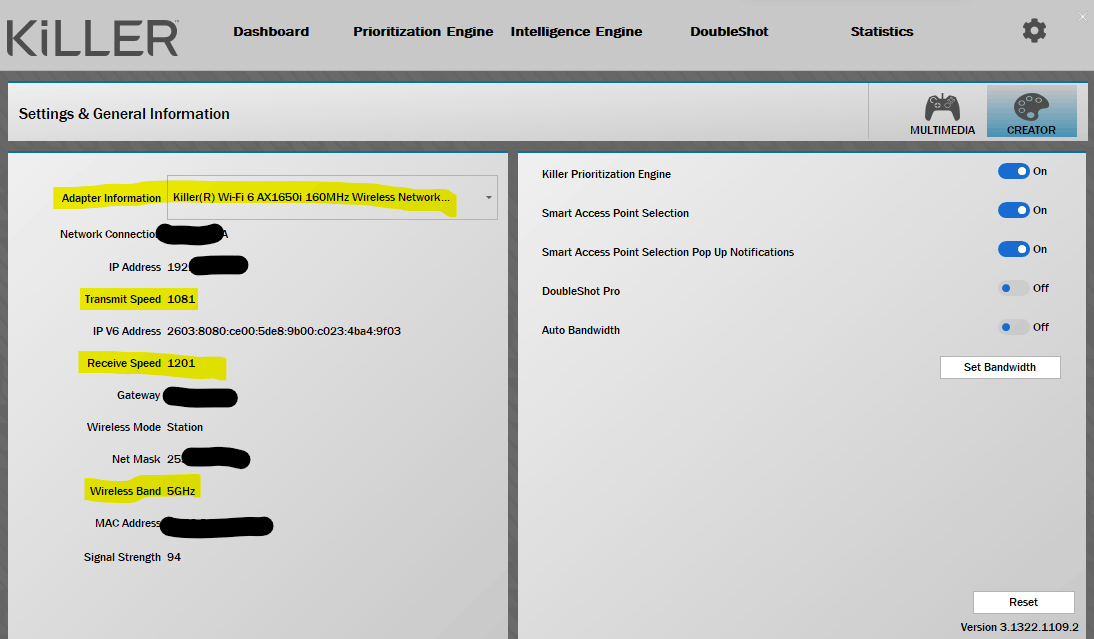This screenshot has height=639, width=1094.
Task: Go to Intelligence Engine tab
Action: (x=576, y=31)
